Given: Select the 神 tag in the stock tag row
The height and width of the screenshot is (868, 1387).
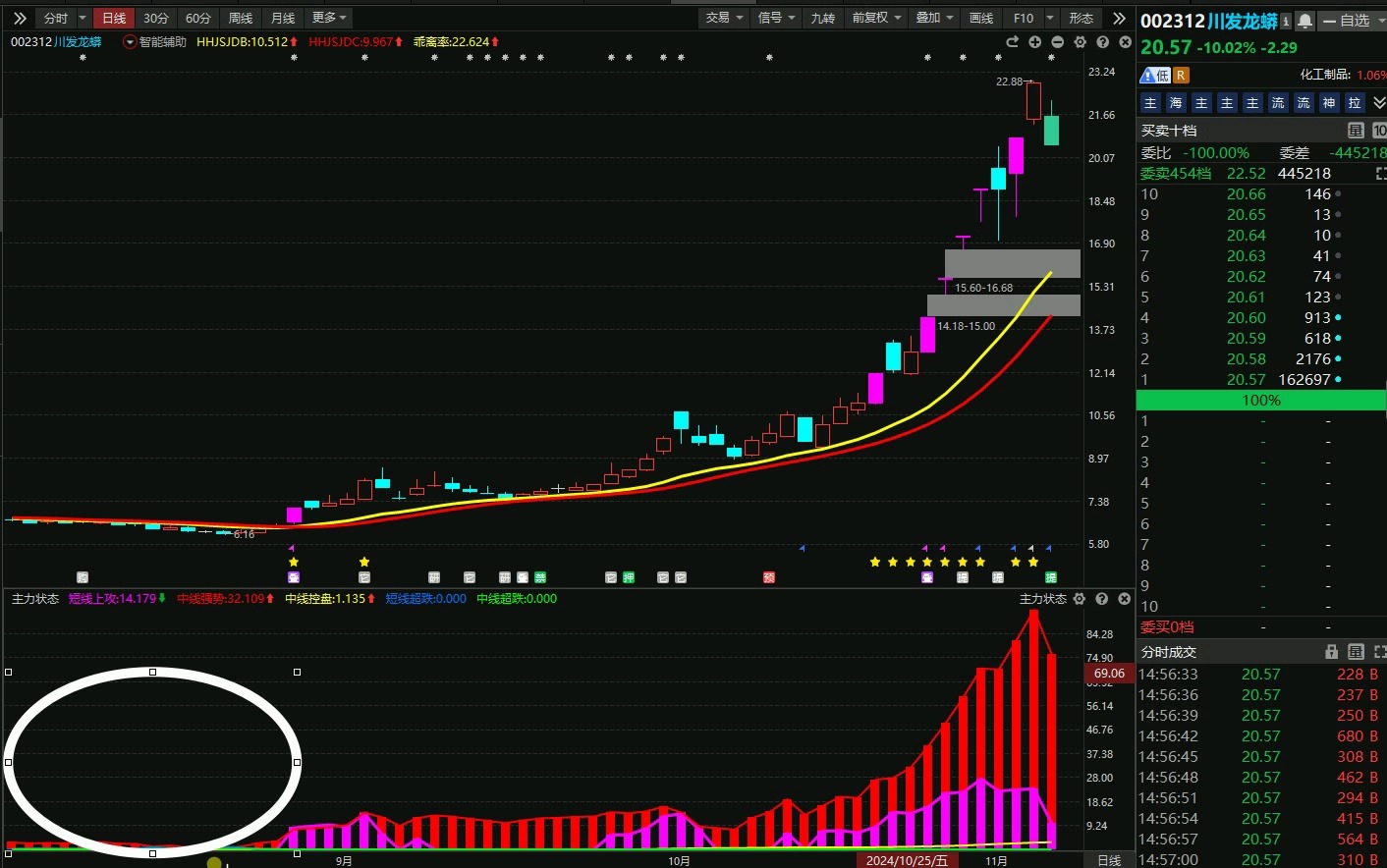Looking at the screenshot, I should click(1329, 103).
